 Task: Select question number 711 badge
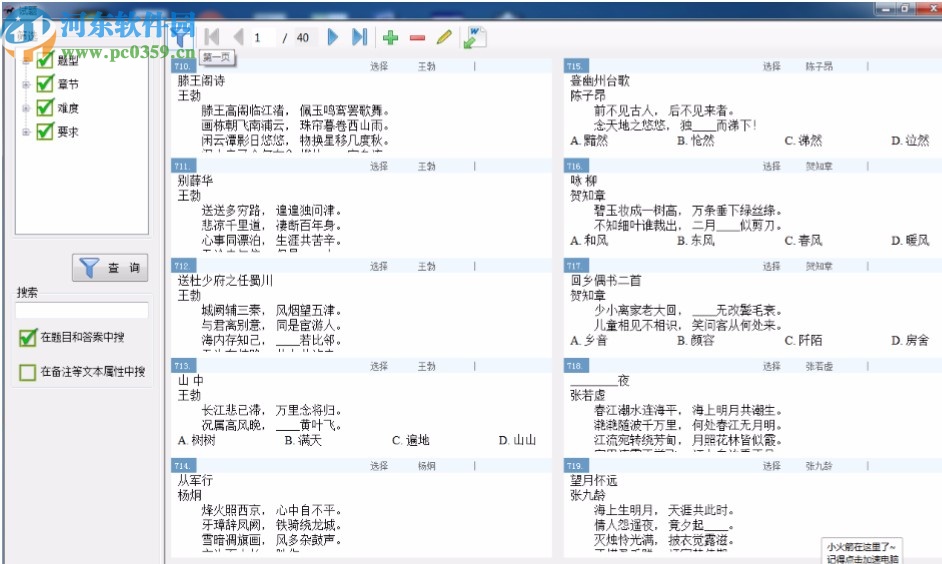click(x=183, y=166)
